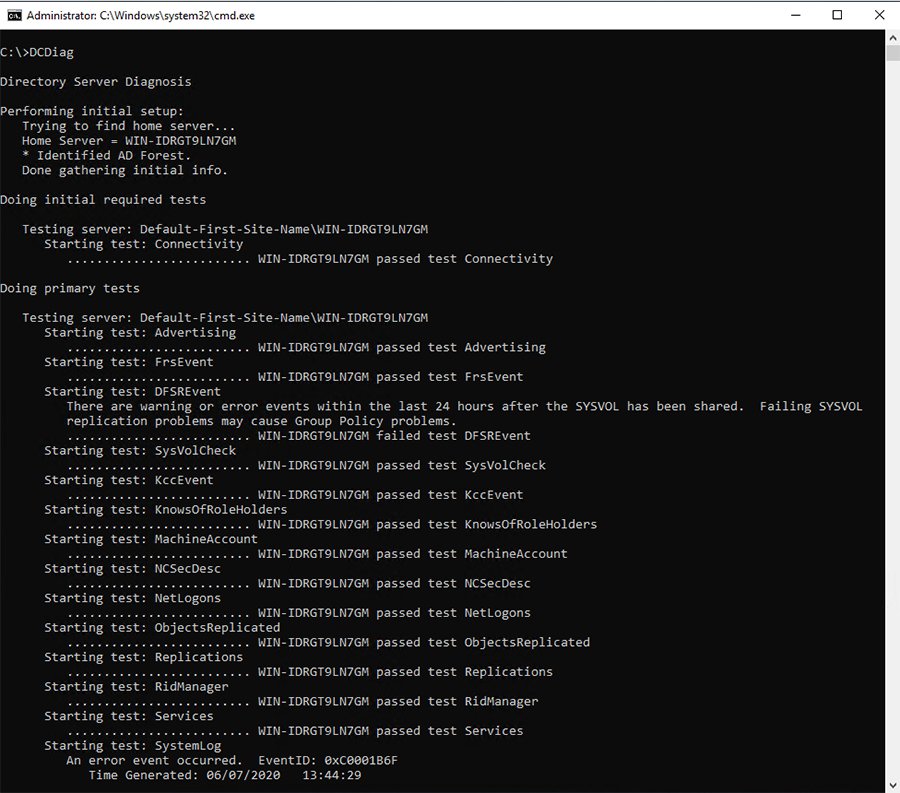Image resolution: width=900 pixels, height=793 pixels.
Task: Maximize the Command Prompt window
Action: pos(838,15)
